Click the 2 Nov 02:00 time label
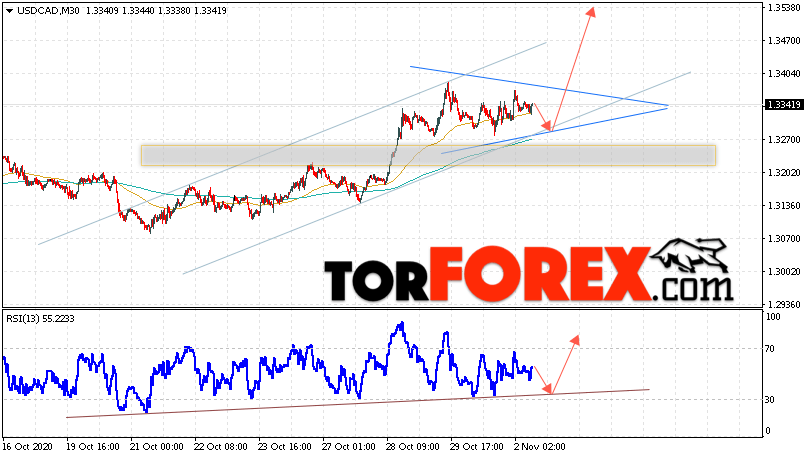The image size is (808, 458). pos(540,447)
